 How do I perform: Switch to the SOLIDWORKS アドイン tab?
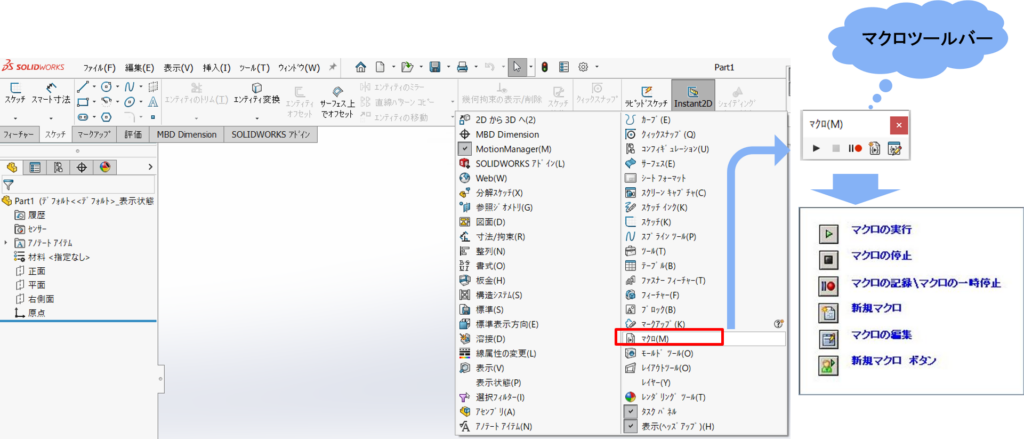(272, 135)
